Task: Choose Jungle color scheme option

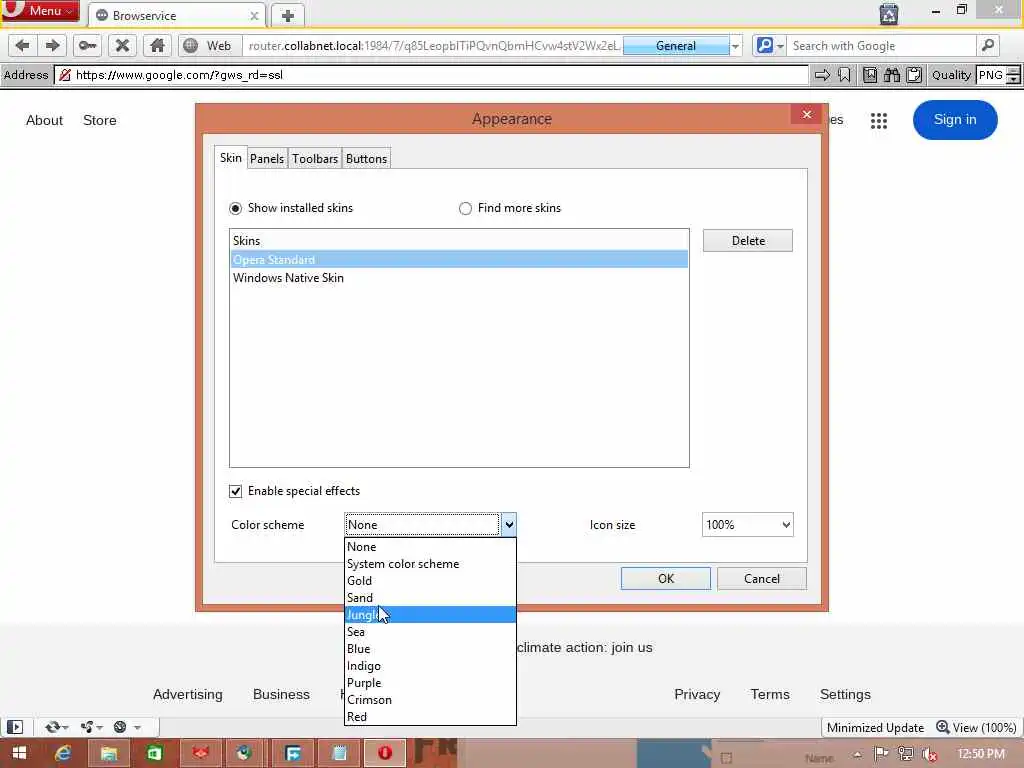Action: click(x=430, y=615)
